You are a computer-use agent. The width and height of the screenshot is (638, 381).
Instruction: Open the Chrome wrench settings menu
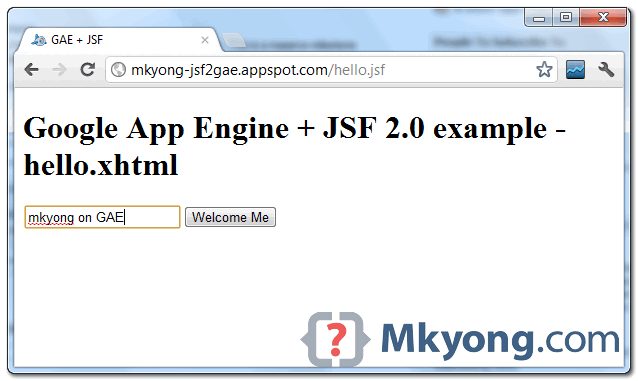click(x=606, y=70)
